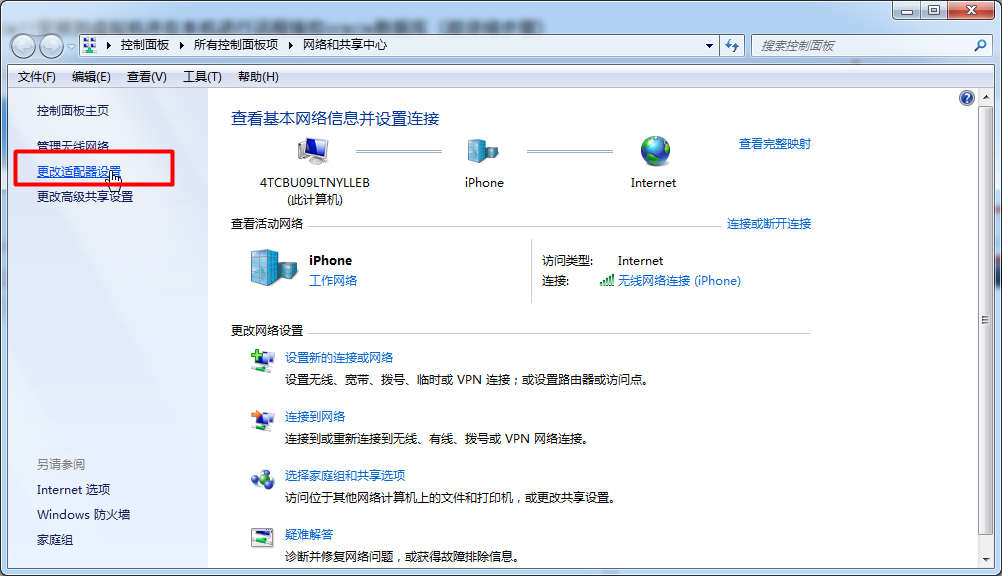Click this computer icon 4TCBU09LTNYLLEB

click(x=314, y=150)
